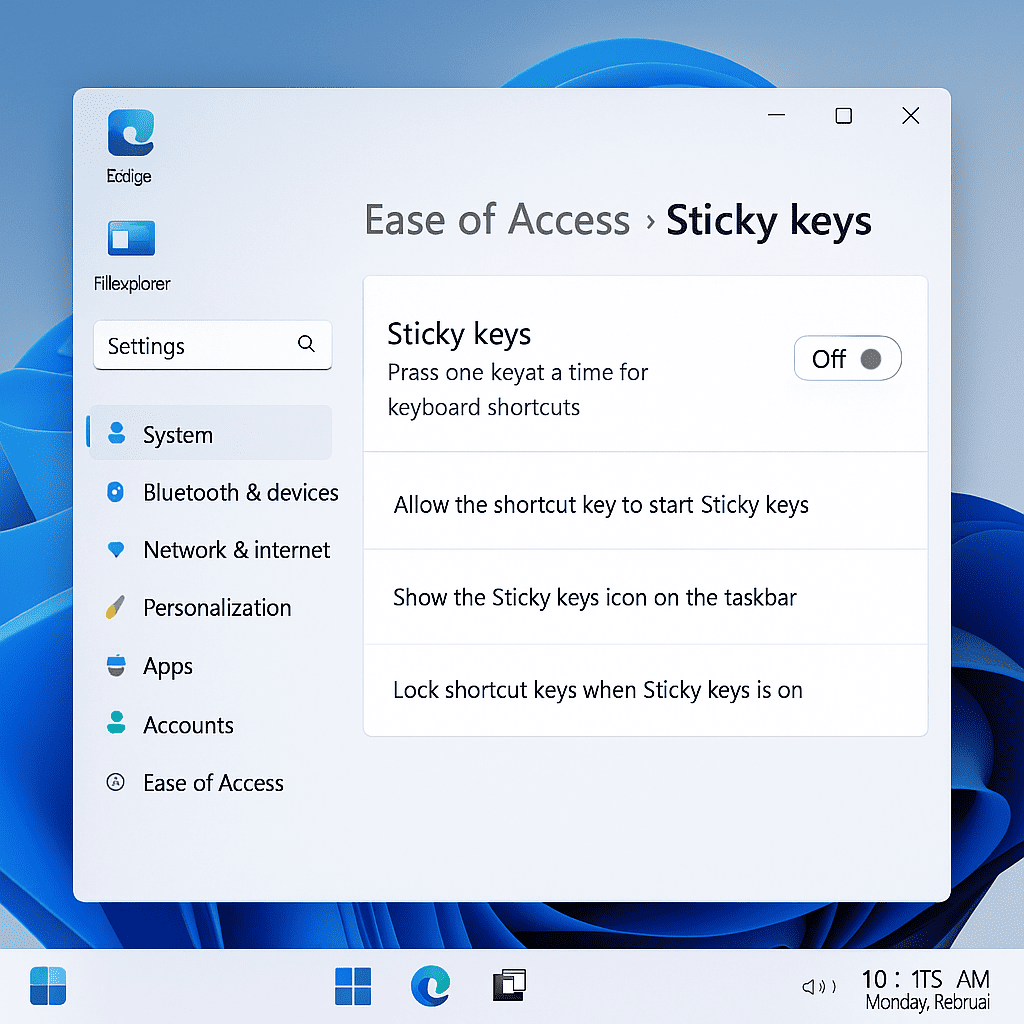Enable shortcut key to start Sticky keys
This screenshot has width=1024, height=1024.
pos(600,505)
